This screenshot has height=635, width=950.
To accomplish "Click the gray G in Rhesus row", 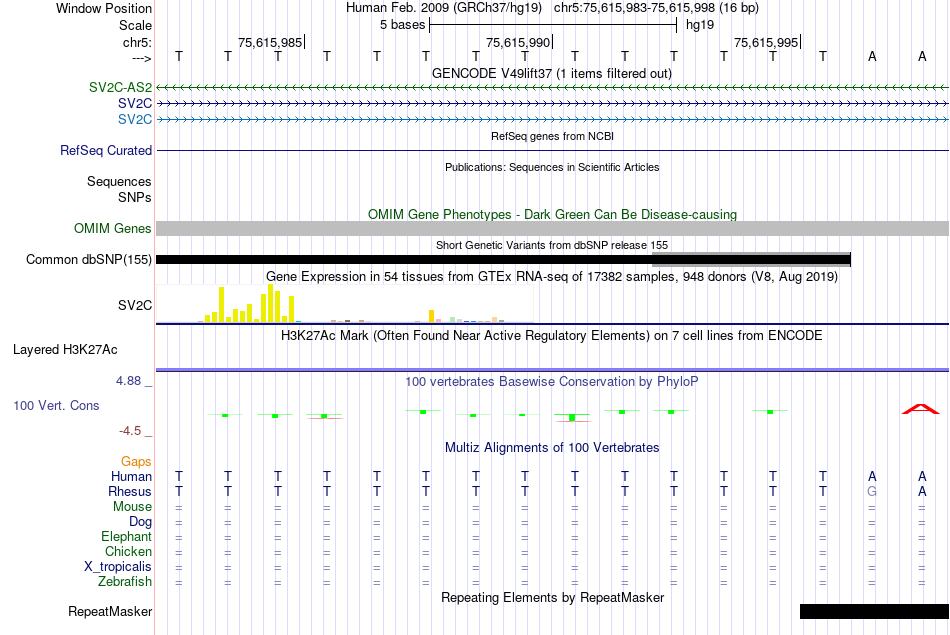I will click(872, 491).
